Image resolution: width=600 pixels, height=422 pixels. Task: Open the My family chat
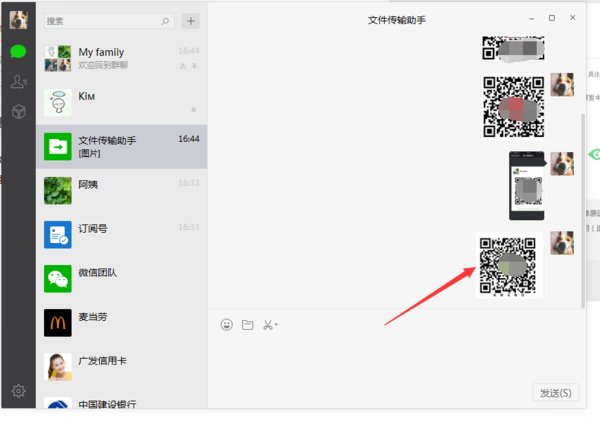coord(122,58)
